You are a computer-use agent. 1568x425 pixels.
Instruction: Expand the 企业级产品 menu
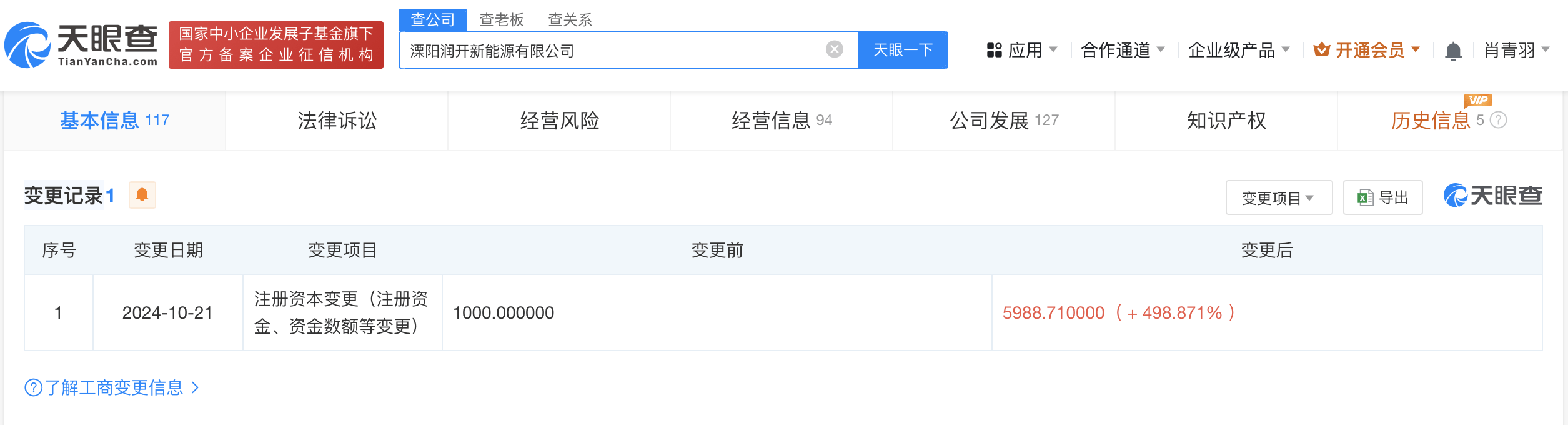click(x=1239, y=50)
